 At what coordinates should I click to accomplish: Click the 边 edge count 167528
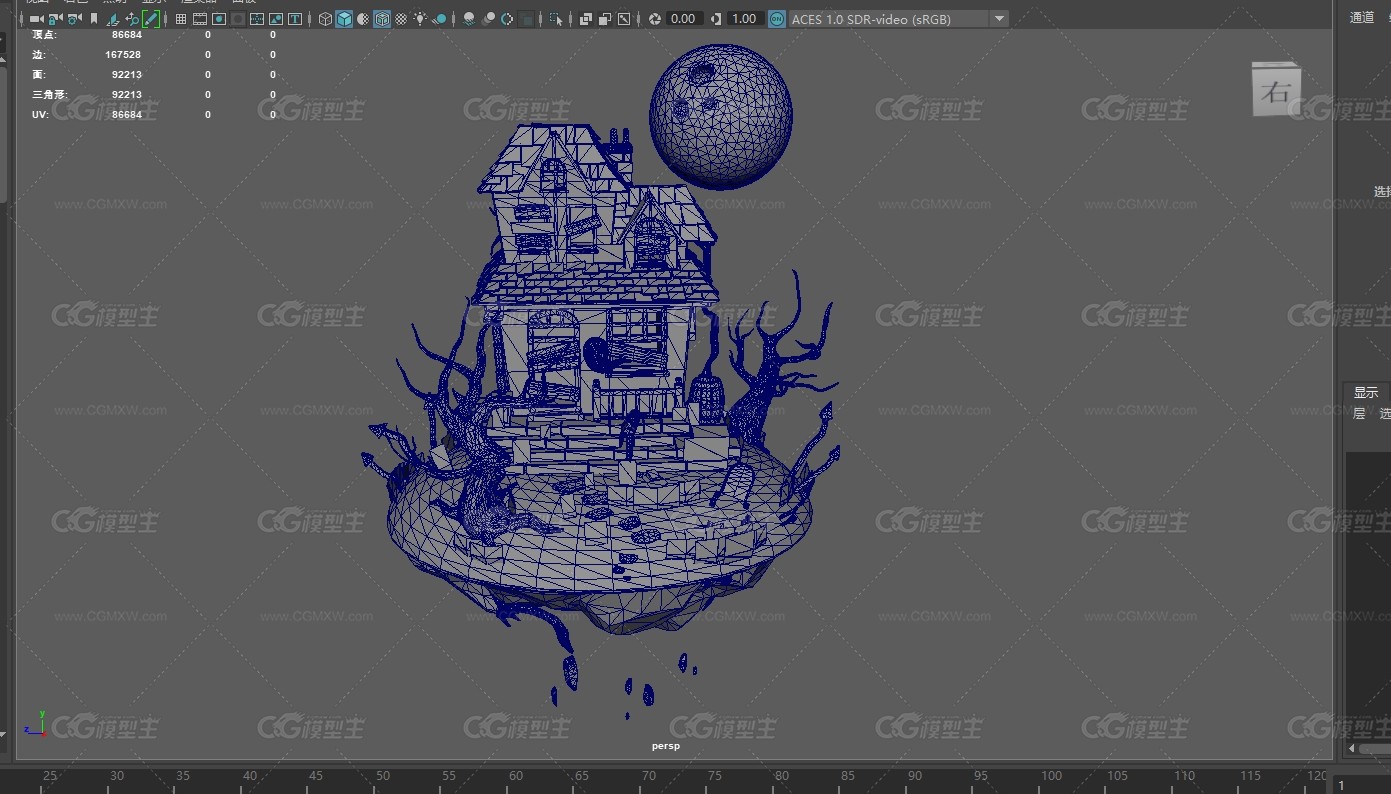123,55
